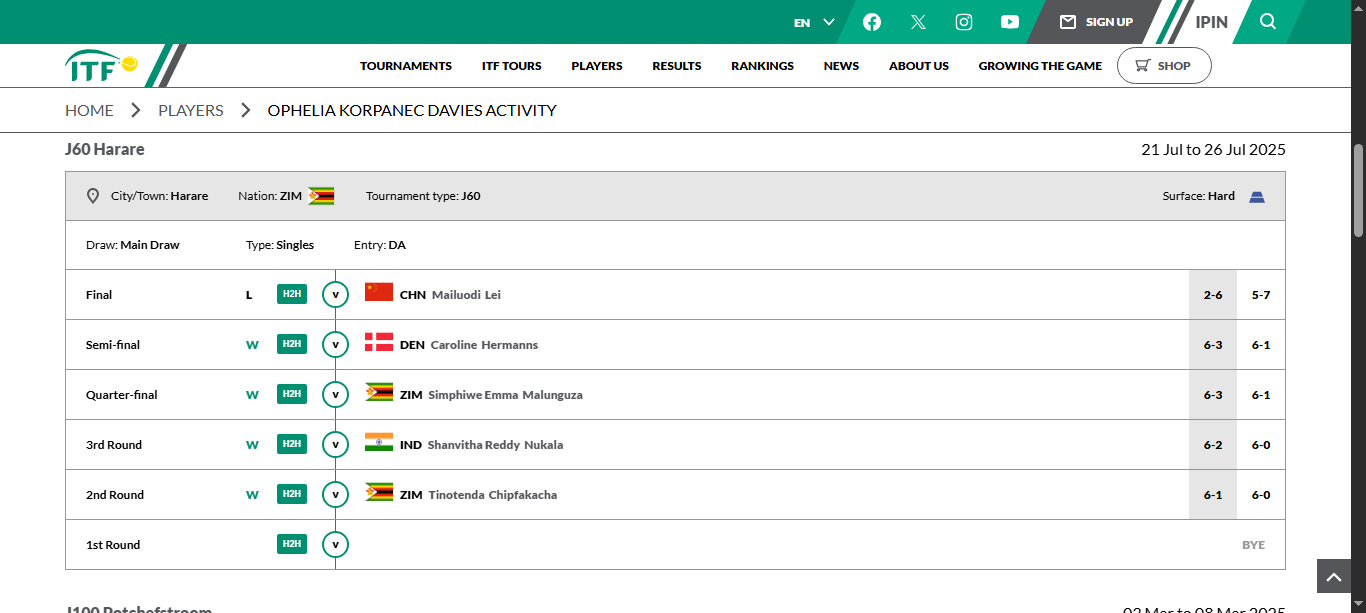1366x613 pixels.
Task: Open the Rankings menu
Action: point(762,66)
